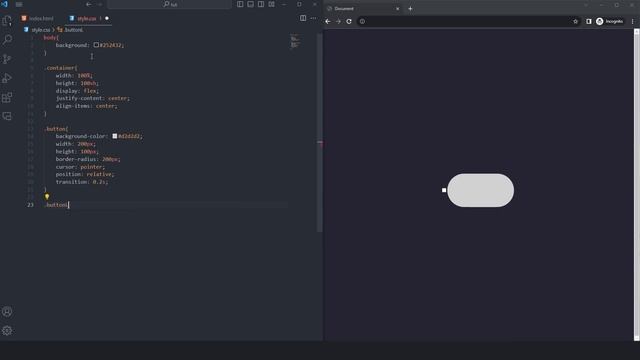Click the VS Code logo icon
Image resolution: width=640 pixels, height=360 pixels.
(4, 4)
